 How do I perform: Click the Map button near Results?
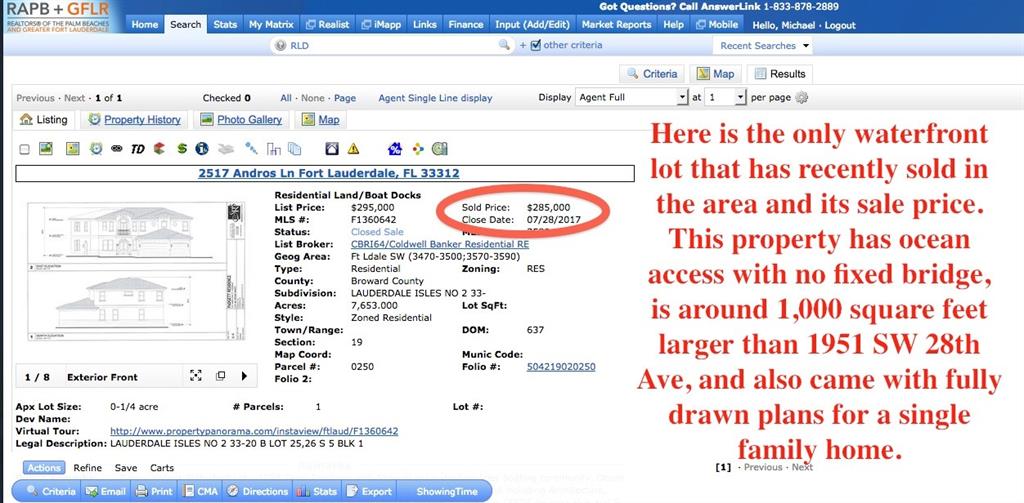(715, 74)
